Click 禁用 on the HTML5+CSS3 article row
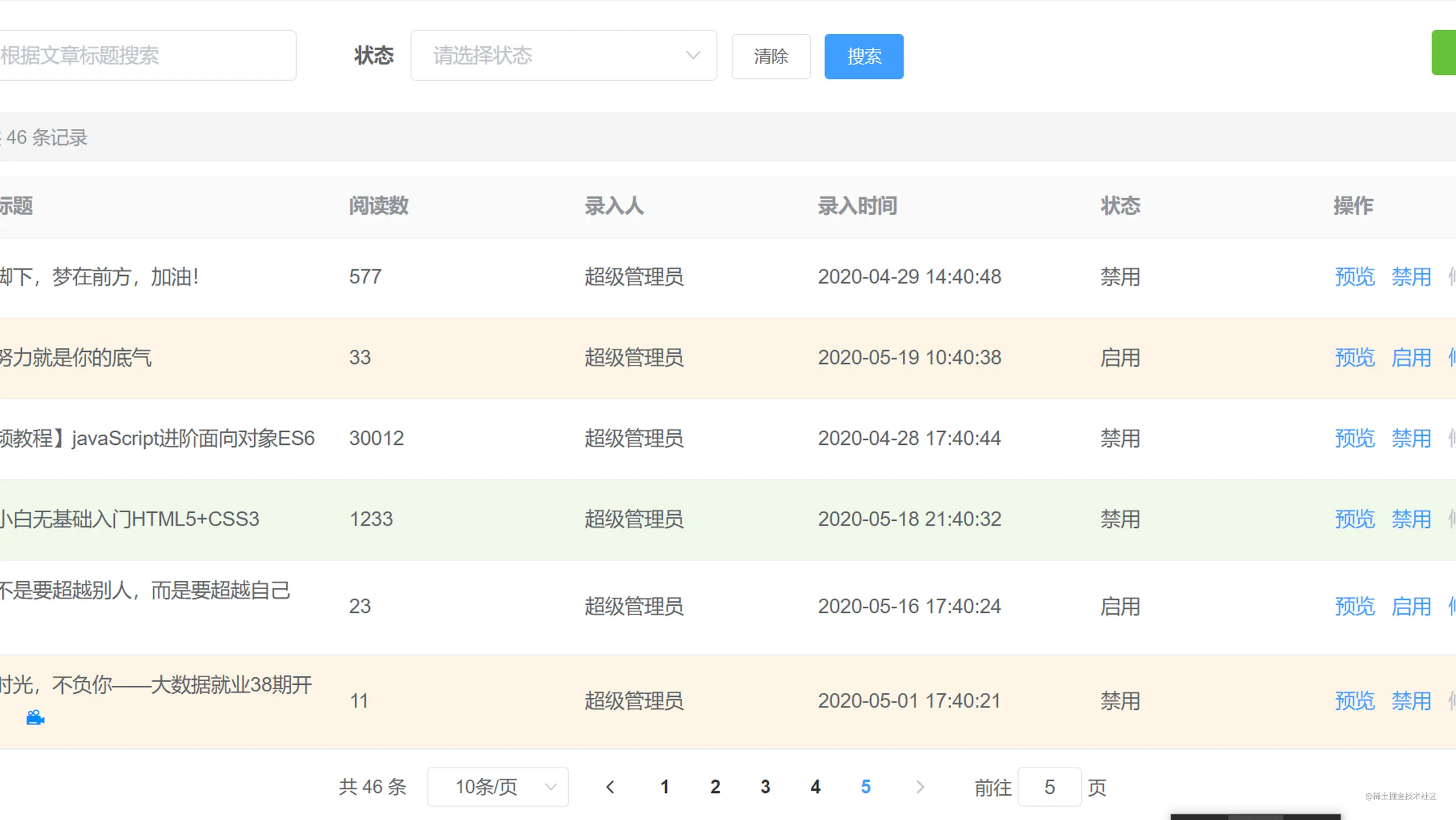The width and height of the screenshot is (1456, 820). (1410, 519)
